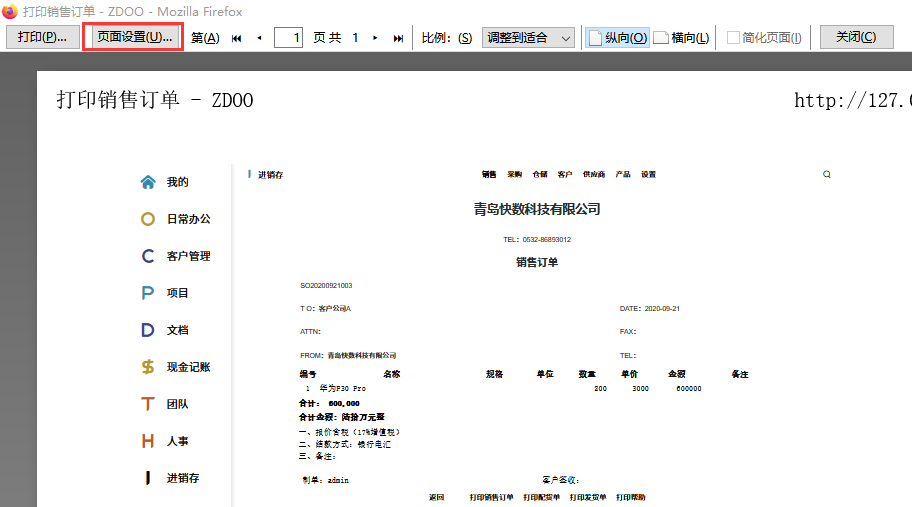Click the 客户管理 C icon

(x=148, y=256)
